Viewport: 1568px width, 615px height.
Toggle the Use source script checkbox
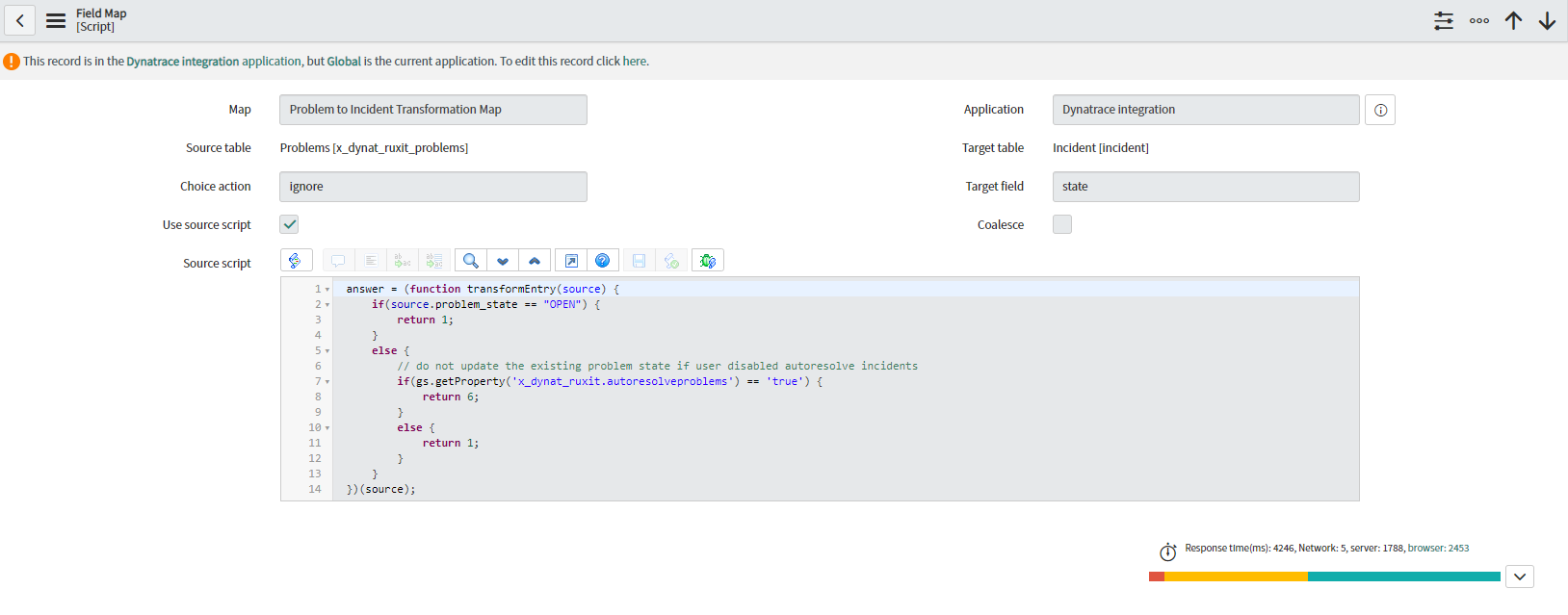click(289, 224)
